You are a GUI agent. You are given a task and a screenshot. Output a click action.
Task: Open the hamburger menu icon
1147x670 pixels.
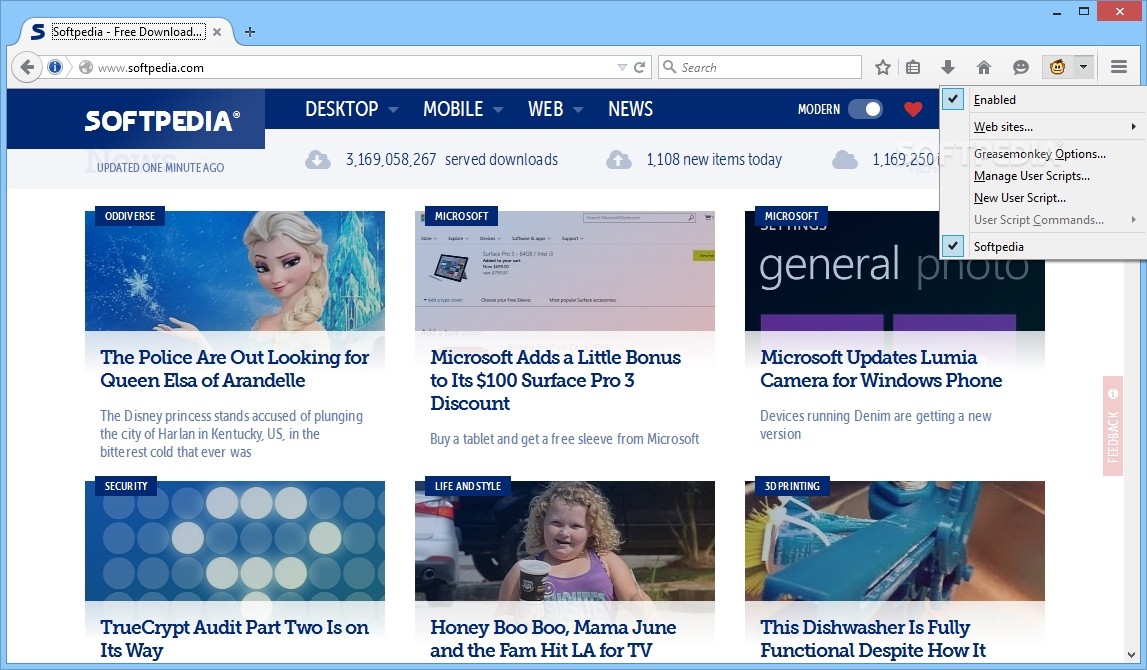[1118, 67]
